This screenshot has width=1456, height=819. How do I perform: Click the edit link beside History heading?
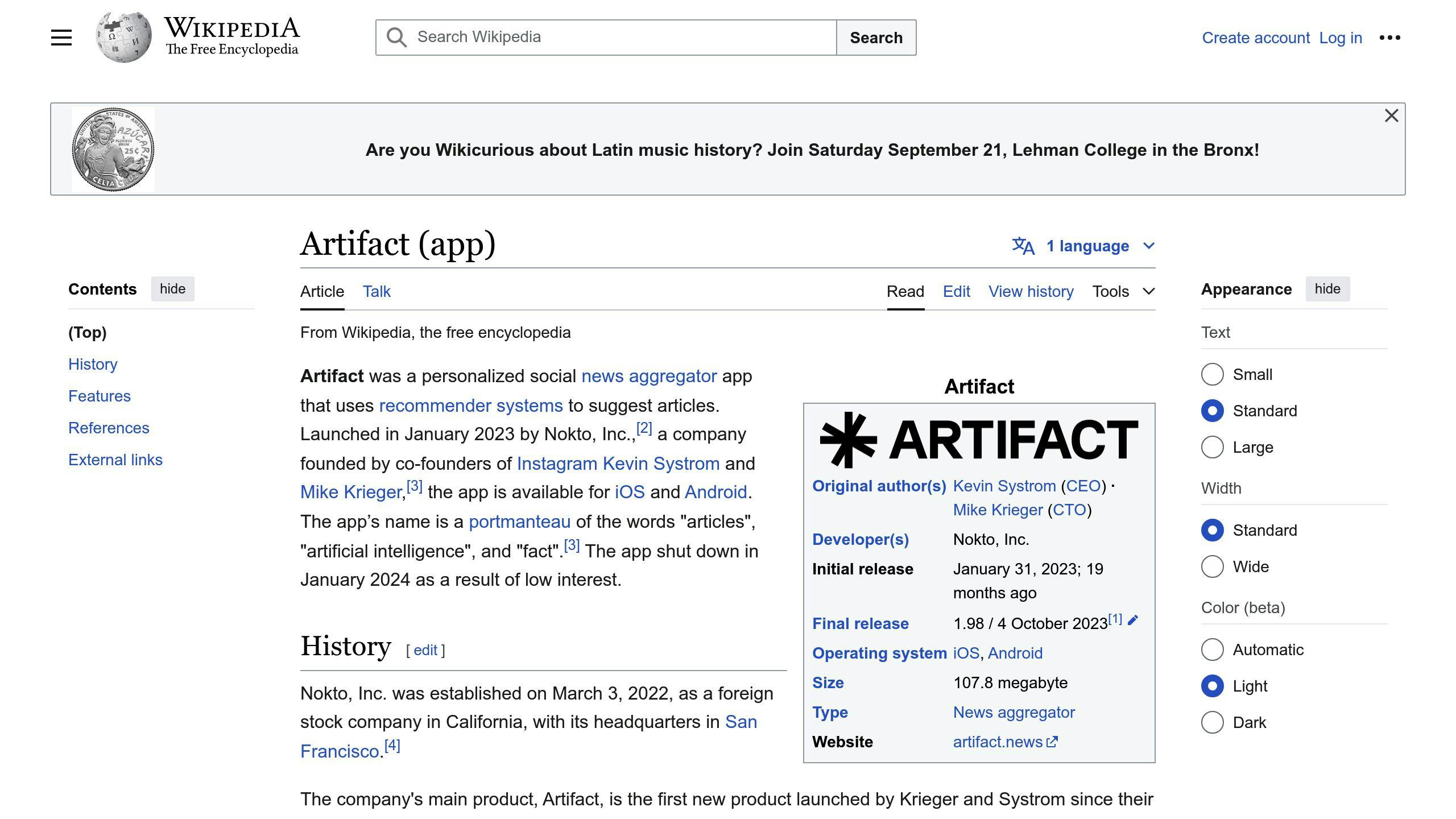(x=425, y=650)
